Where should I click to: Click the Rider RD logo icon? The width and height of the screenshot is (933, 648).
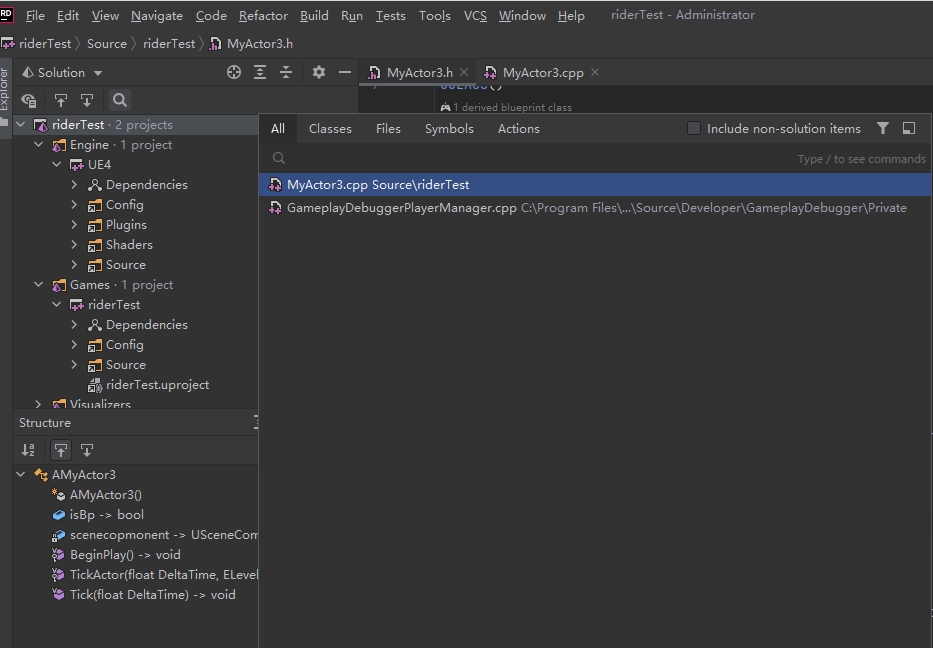coord(6,15)
